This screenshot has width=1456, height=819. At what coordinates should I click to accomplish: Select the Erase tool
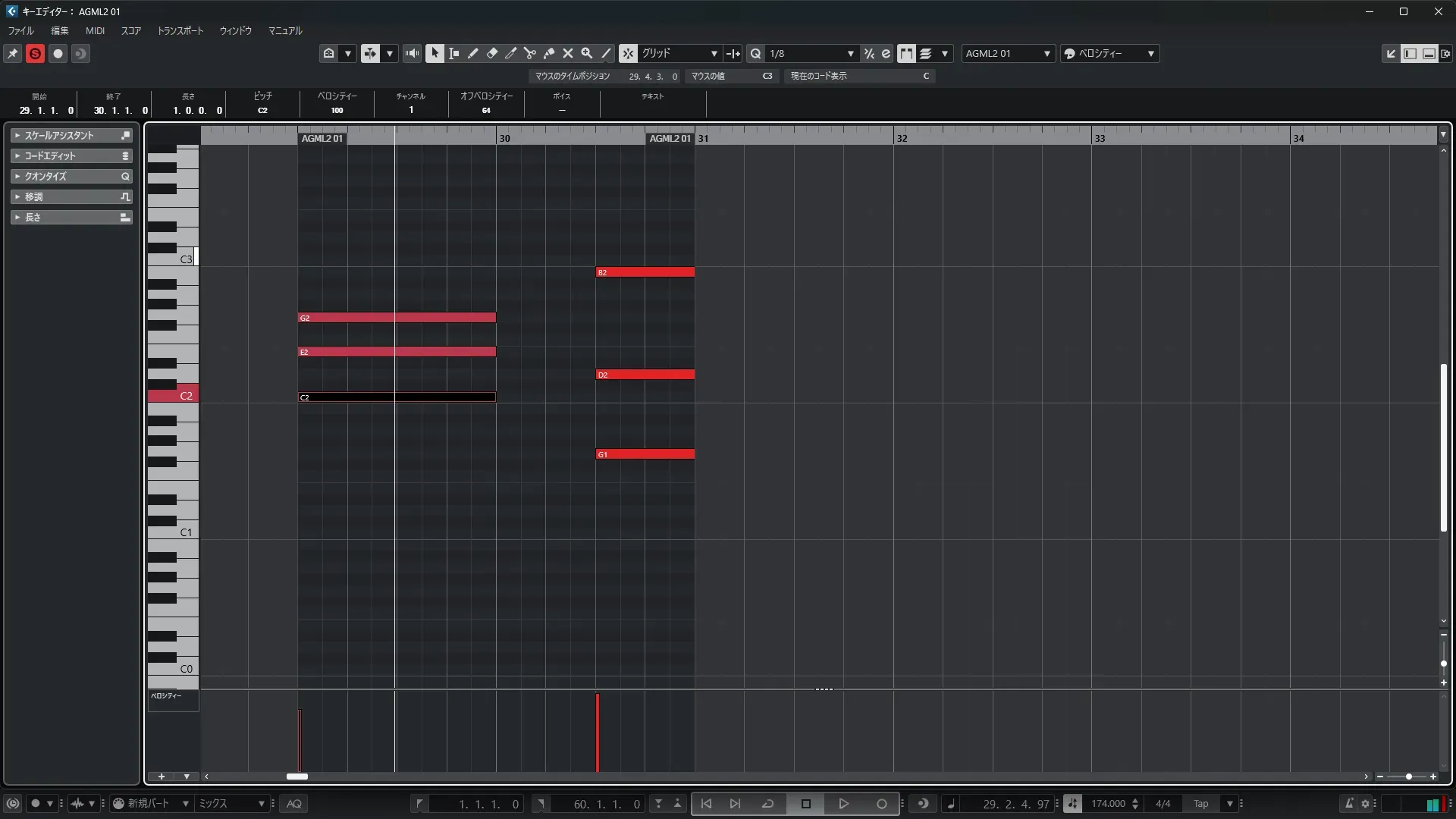tap(491, 53)
